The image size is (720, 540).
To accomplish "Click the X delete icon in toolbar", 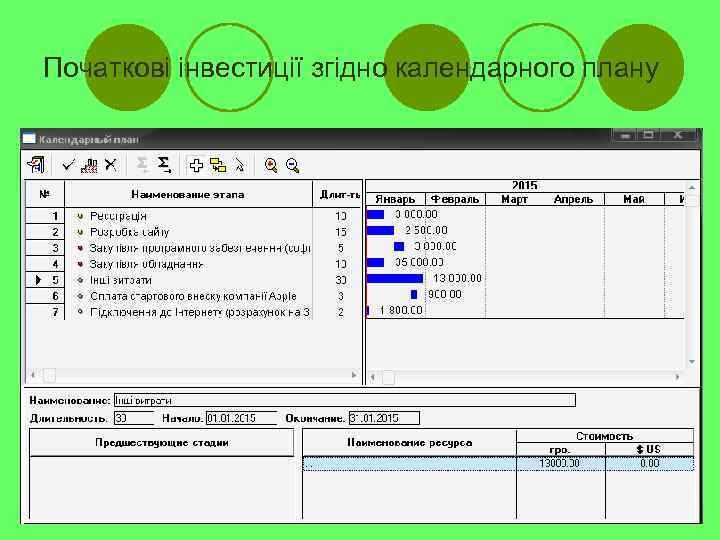I will click(x=111, y=164).
